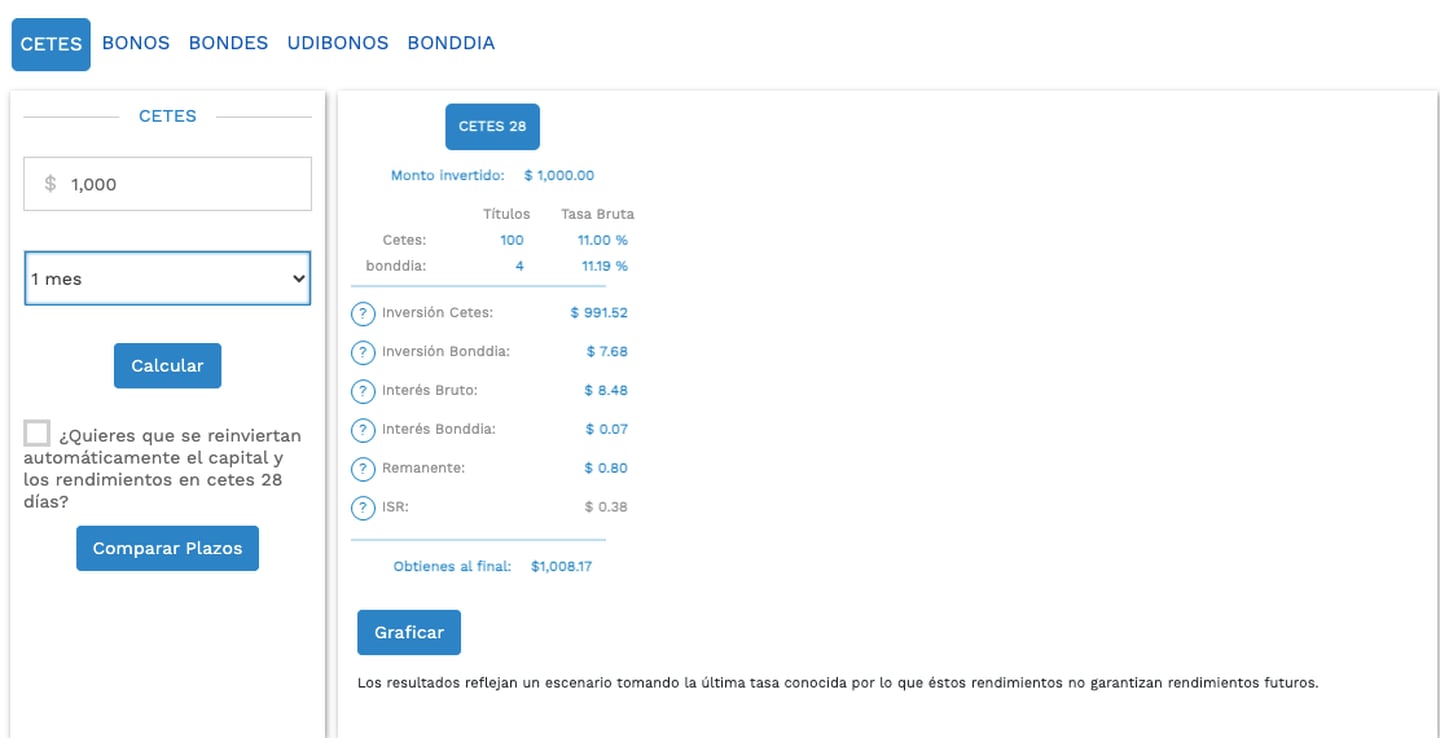Click the Inversión Cetes amount $ 991.52
The image size is (1440, 738).
pyautogui.click(x=599, y=313)
